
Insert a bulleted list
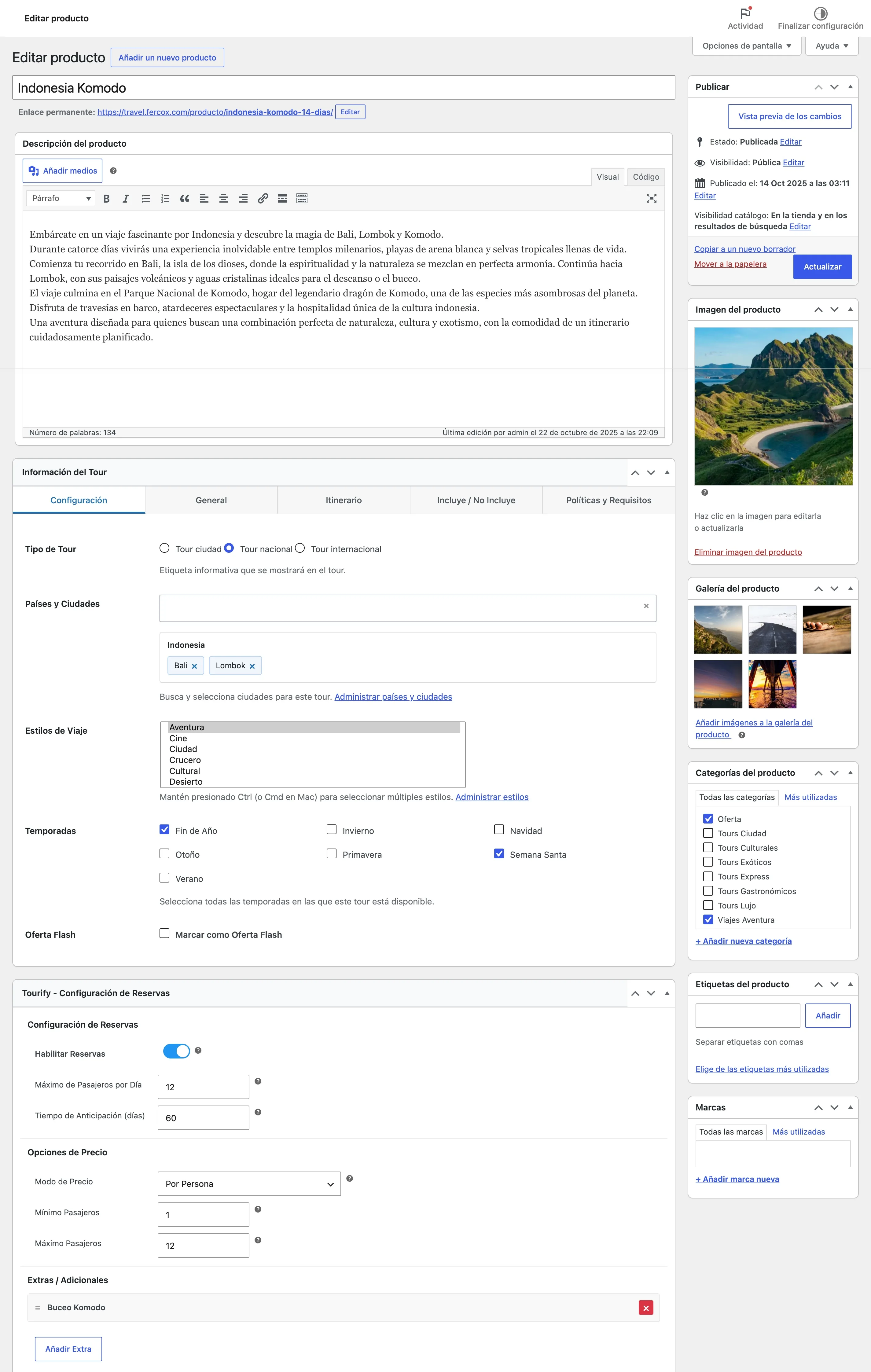click(x=145, y=198)
